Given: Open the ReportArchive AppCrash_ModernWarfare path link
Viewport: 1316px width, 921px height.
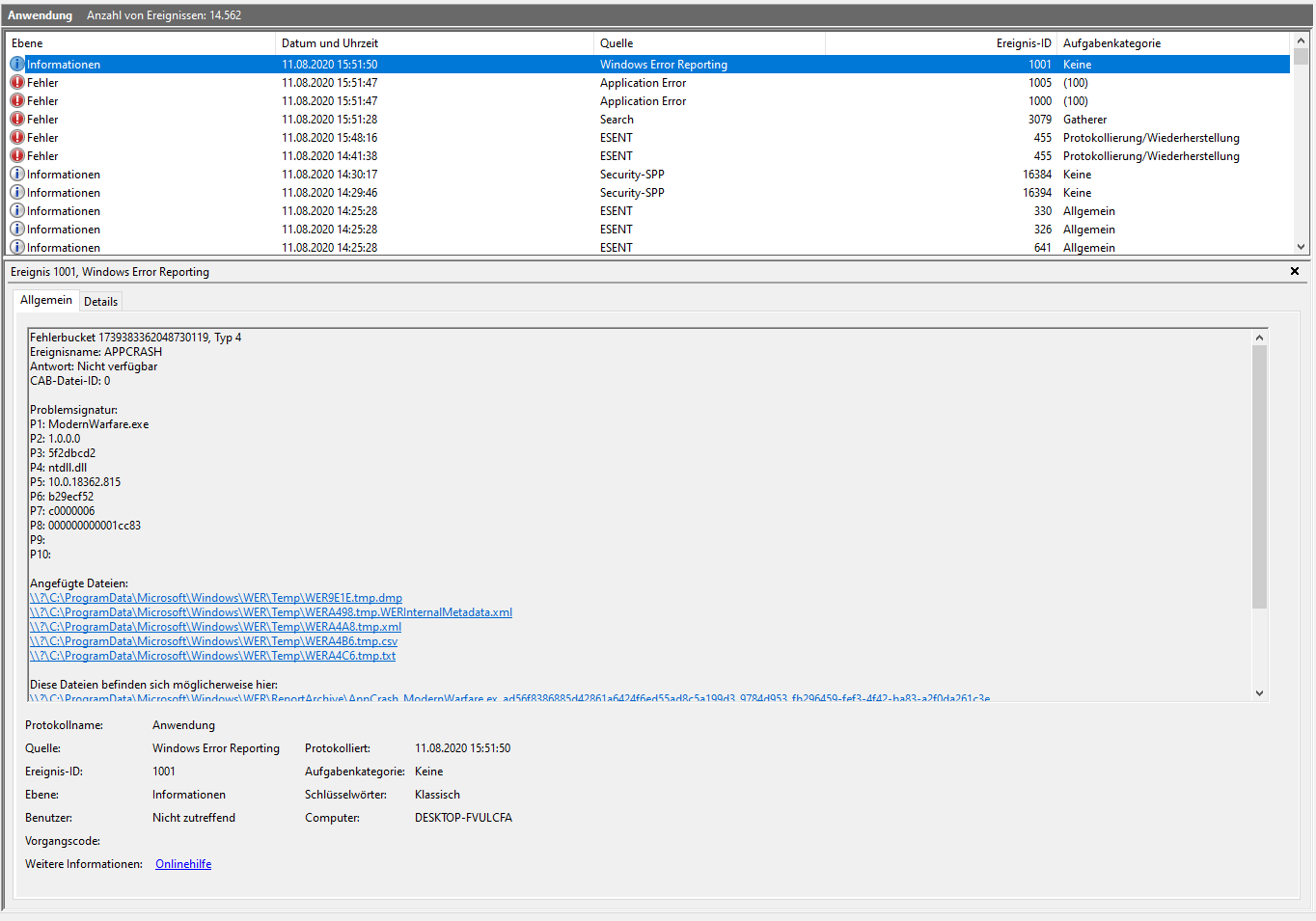Looking at the screenshot, I should [x=509, y=697].
